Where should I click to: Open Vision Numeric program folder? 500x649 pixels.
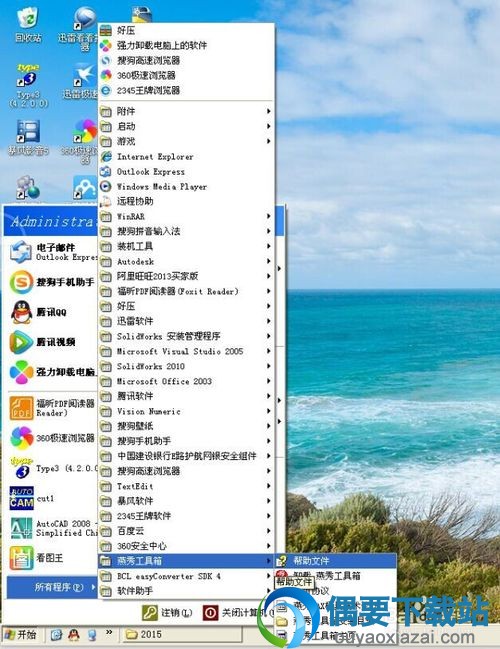[186, 411]
